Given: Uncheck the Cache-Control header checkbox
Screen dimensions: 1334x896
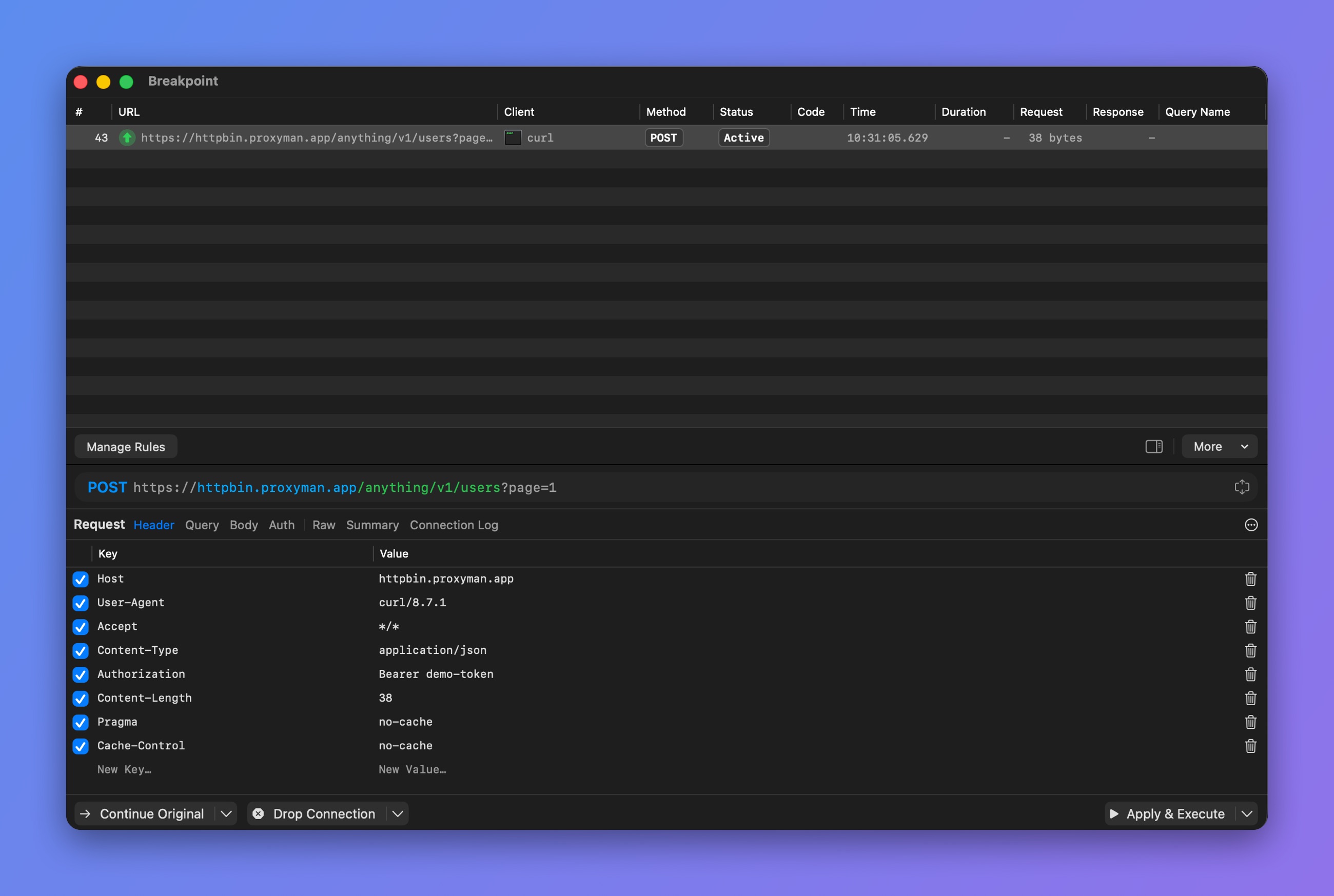Looking at the screenshot, I should (x=81, y=746).
